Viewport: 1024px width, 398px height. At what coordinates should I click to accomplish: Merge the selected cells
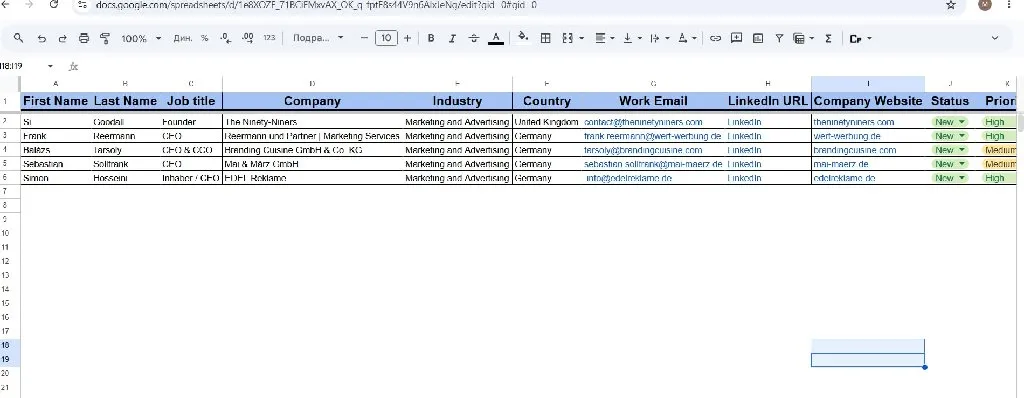pyautogui.click(x=568, y=39)
